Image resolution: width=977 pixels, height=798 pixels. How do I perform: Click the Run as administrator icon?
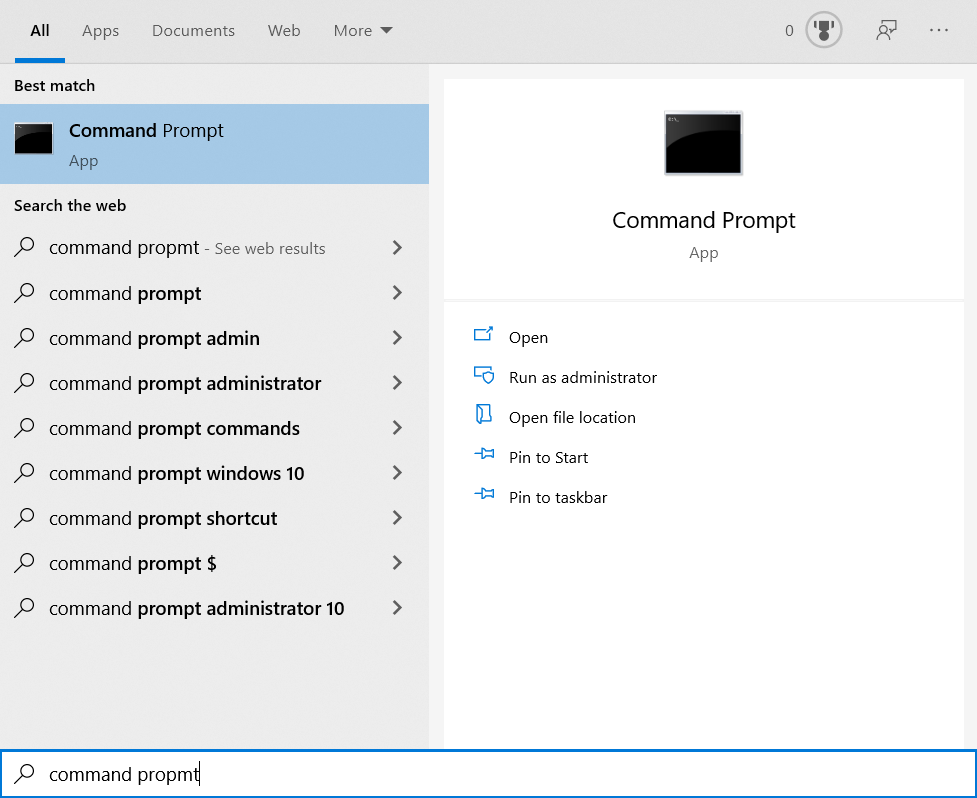pyautogui.click(x=484, y=376)
